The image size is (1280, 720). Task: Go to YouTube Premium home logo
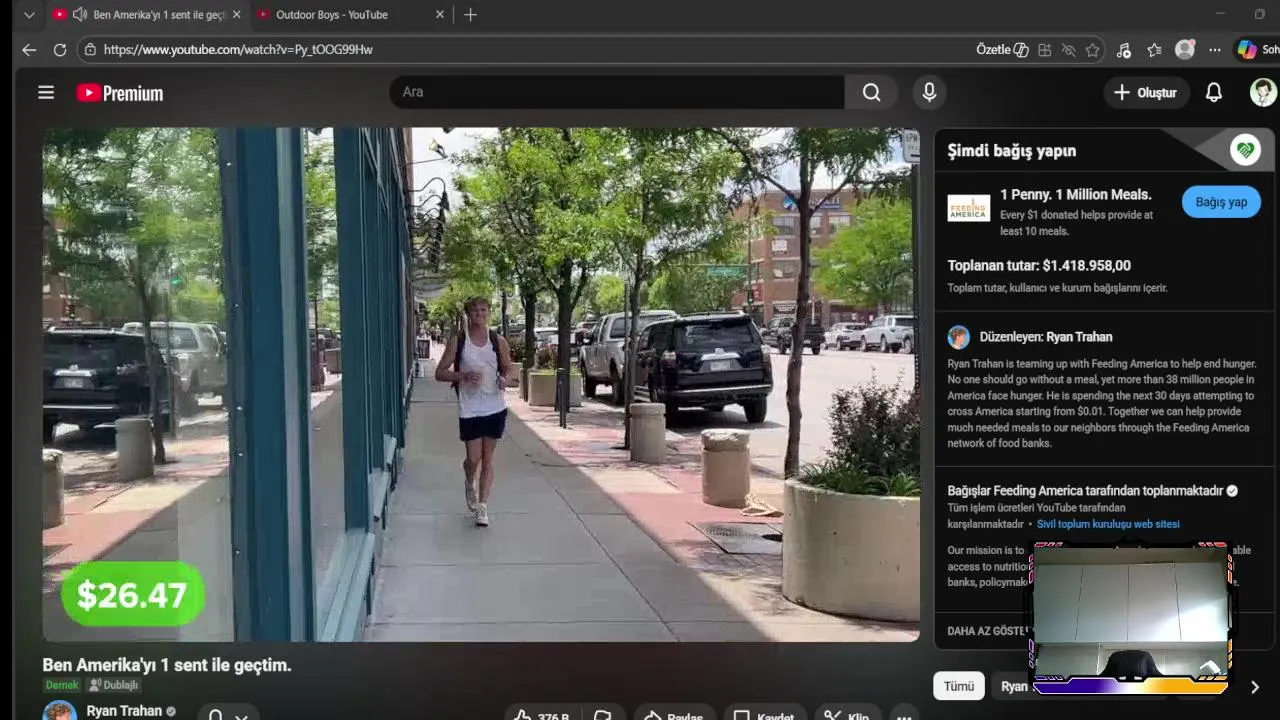click(x=120, y=93)
